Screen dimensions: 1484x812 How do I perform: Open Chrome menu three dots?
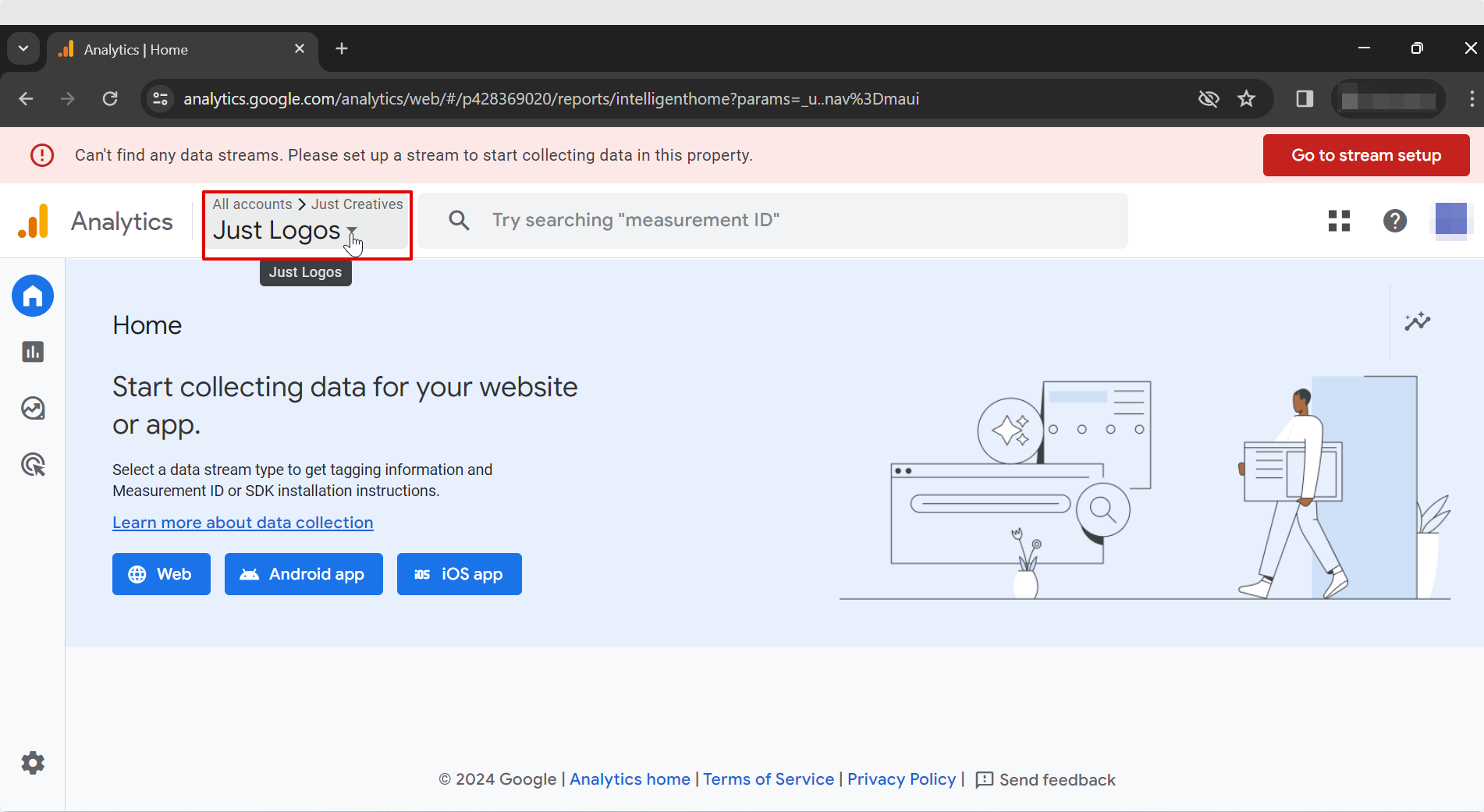pyautogui.click(x=1472, y=99)
